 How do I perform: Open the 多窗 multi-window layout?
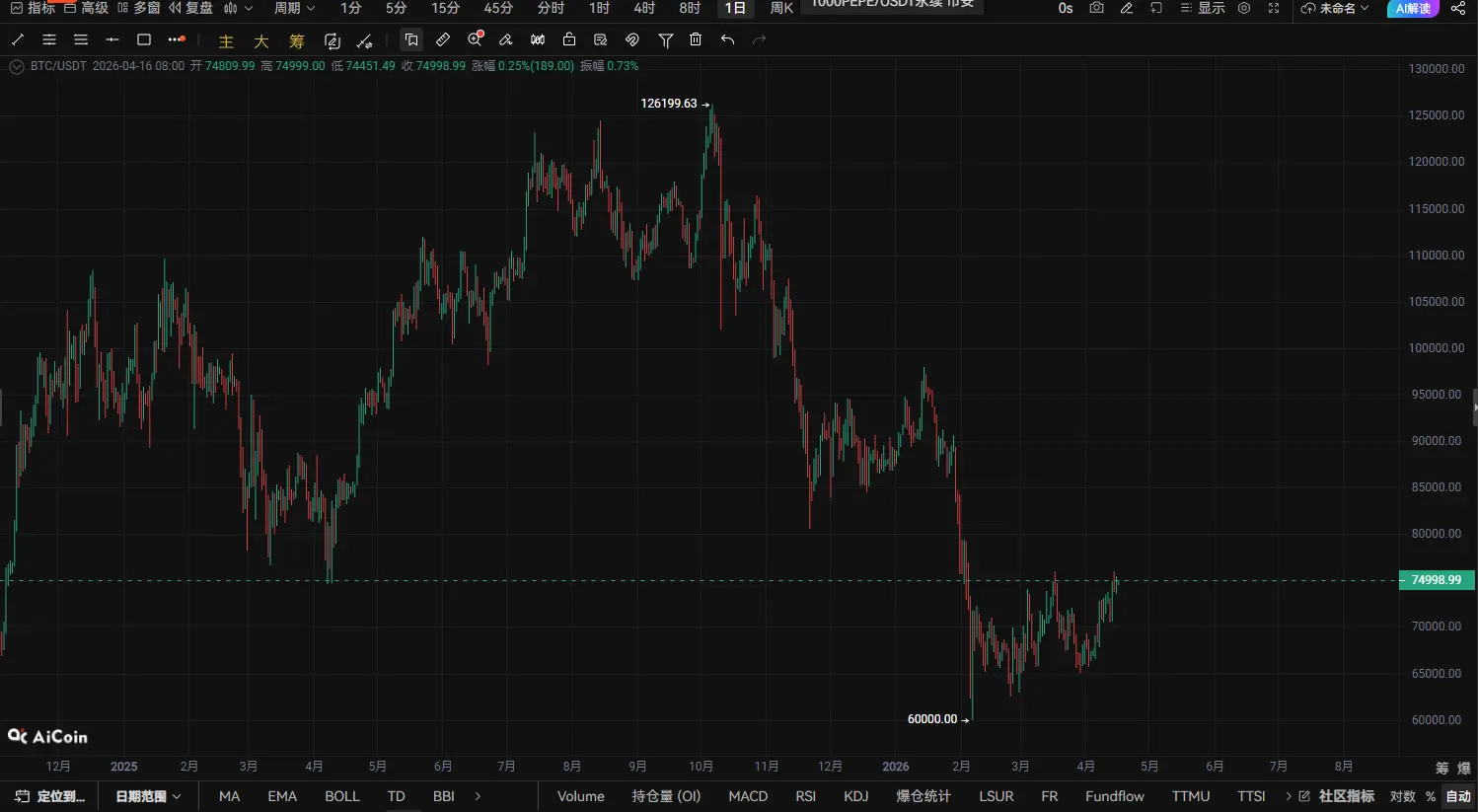click(x=139, y=8)
